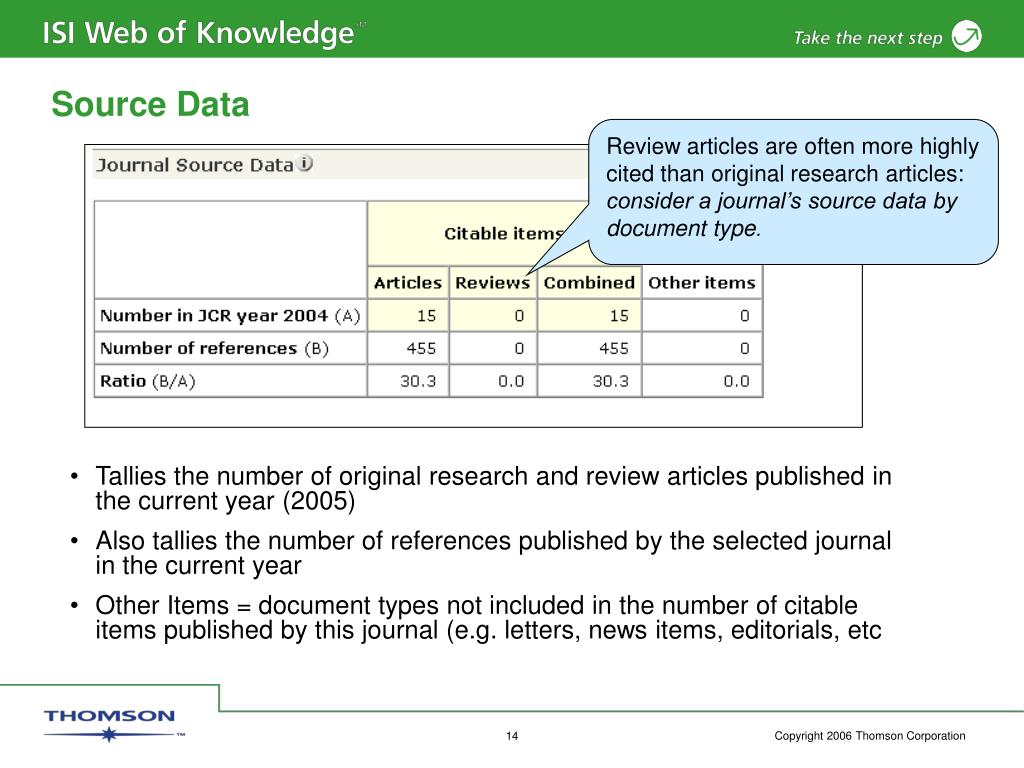Image resolution: width=1024 pixels, height=768 pixels.
Task: Click the Articles ratio 30.3
Action: tap(418, 381)
